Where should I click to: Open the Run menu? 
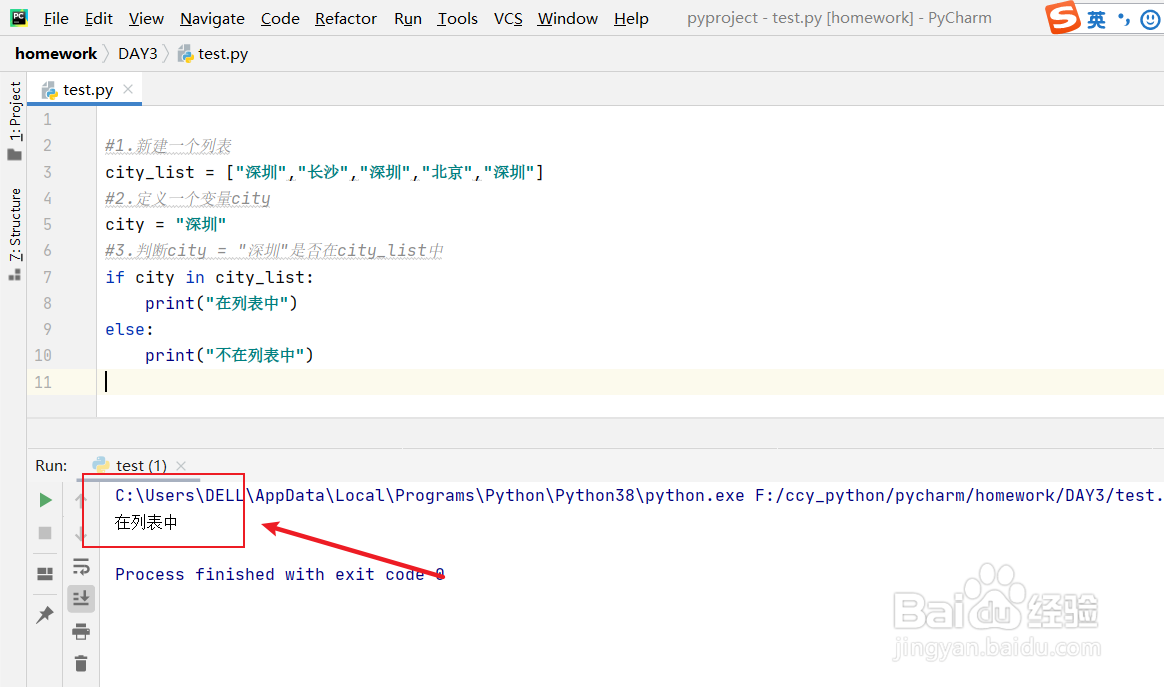pos(408,19)
